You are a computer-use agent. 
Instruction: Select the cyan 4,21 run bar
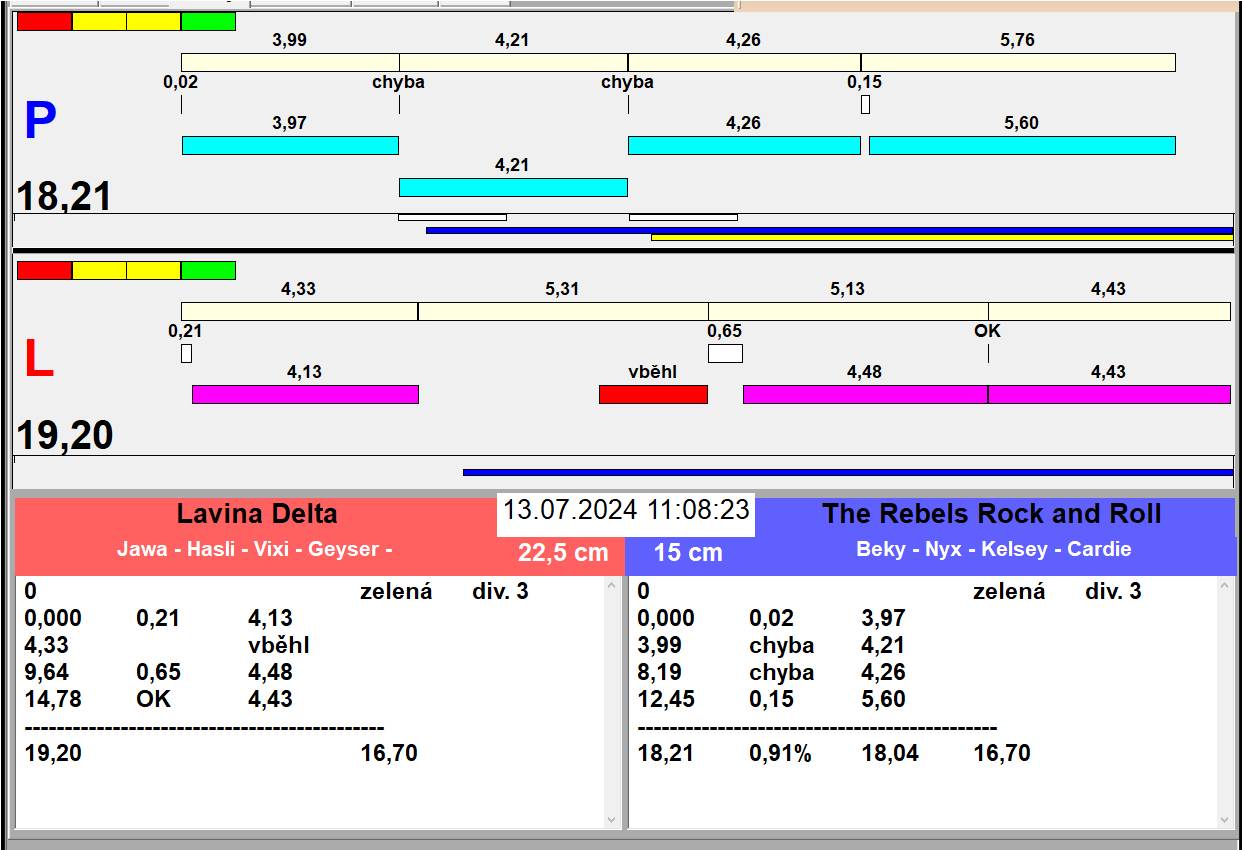[x=513, y=187]
